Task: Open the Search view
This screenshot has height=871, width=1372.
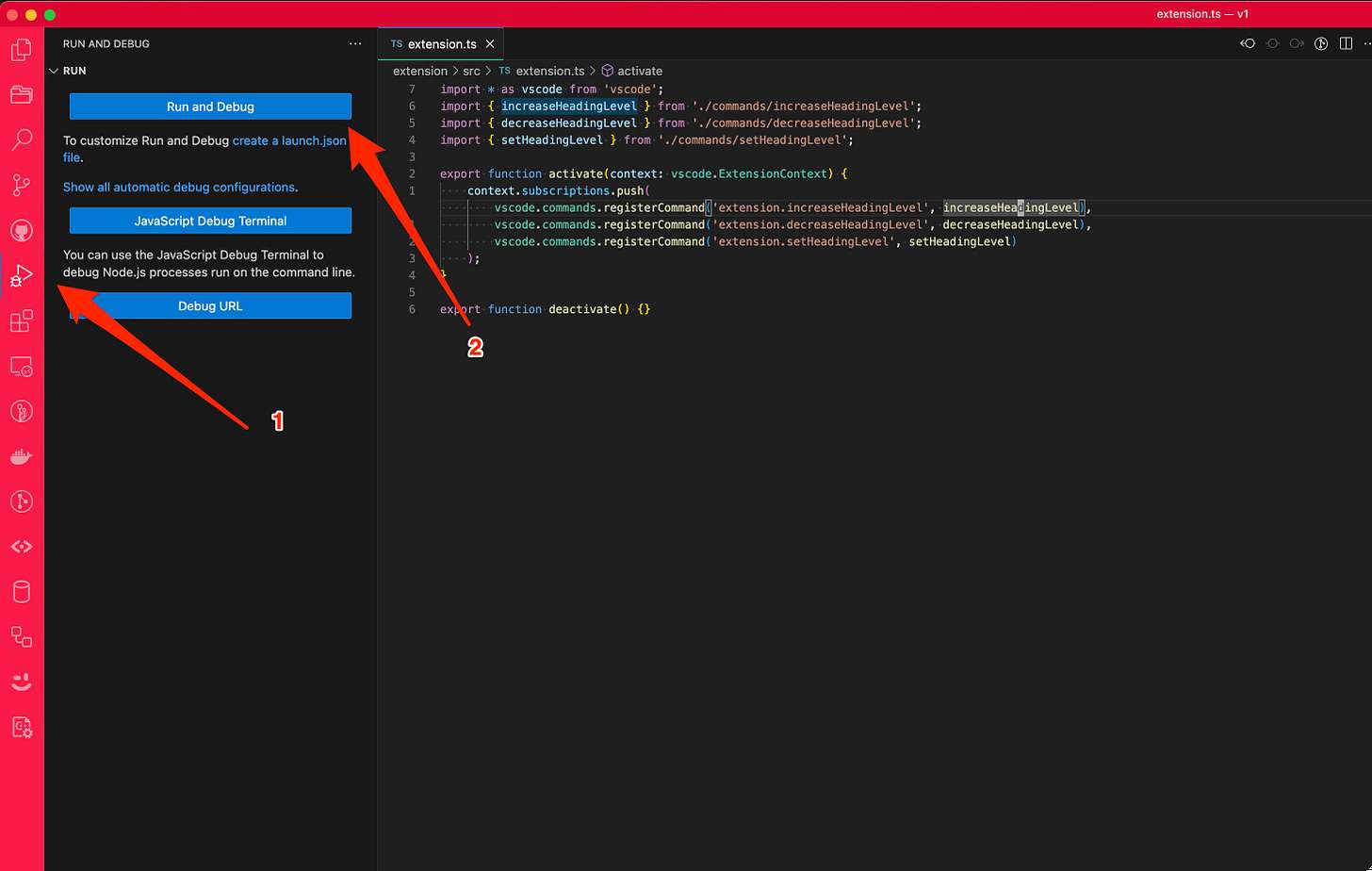Action: click(x=21, y=140)
